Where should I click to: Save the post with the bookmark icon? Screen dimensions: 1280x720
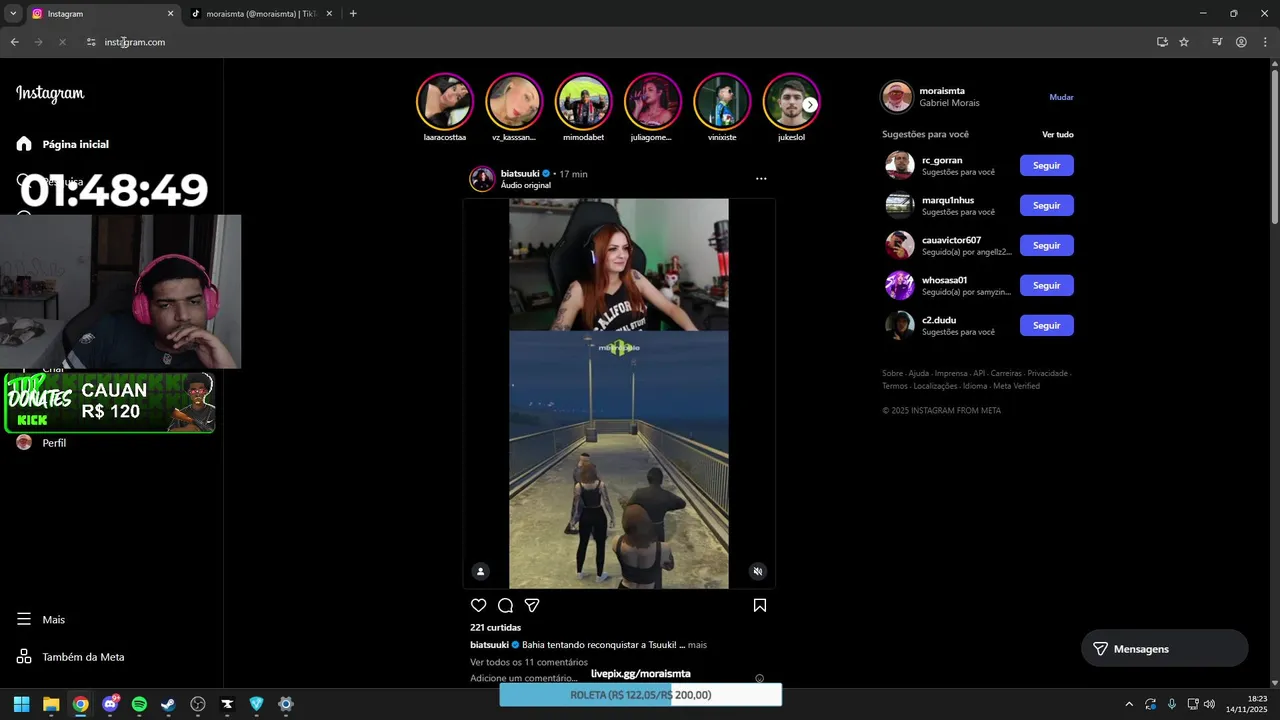760,605
